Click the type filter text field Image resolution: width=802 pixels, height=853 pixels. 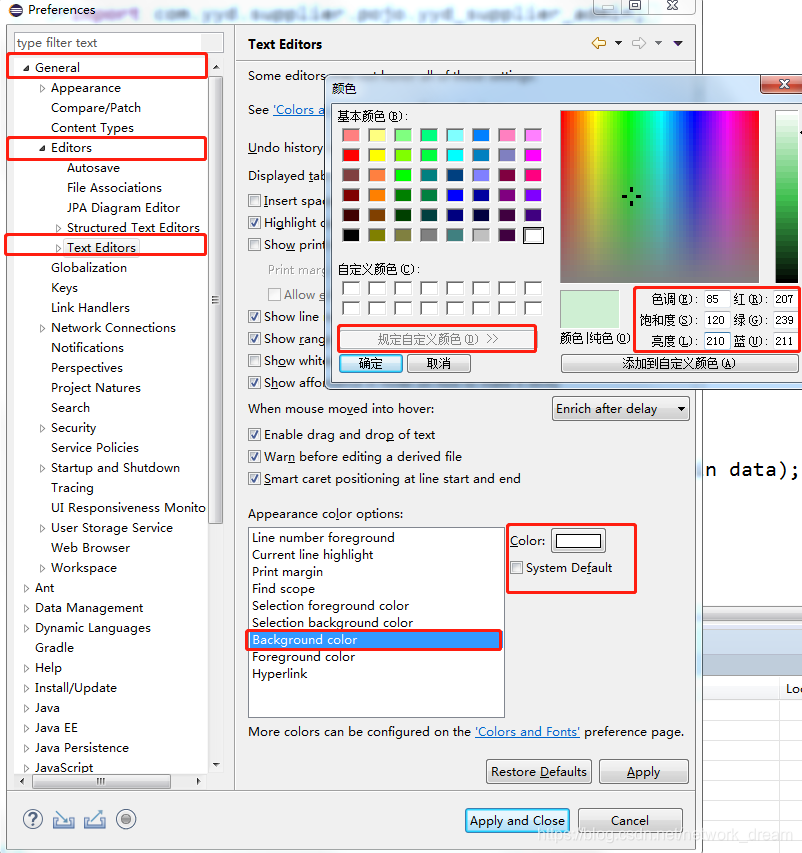coord(119,43)
